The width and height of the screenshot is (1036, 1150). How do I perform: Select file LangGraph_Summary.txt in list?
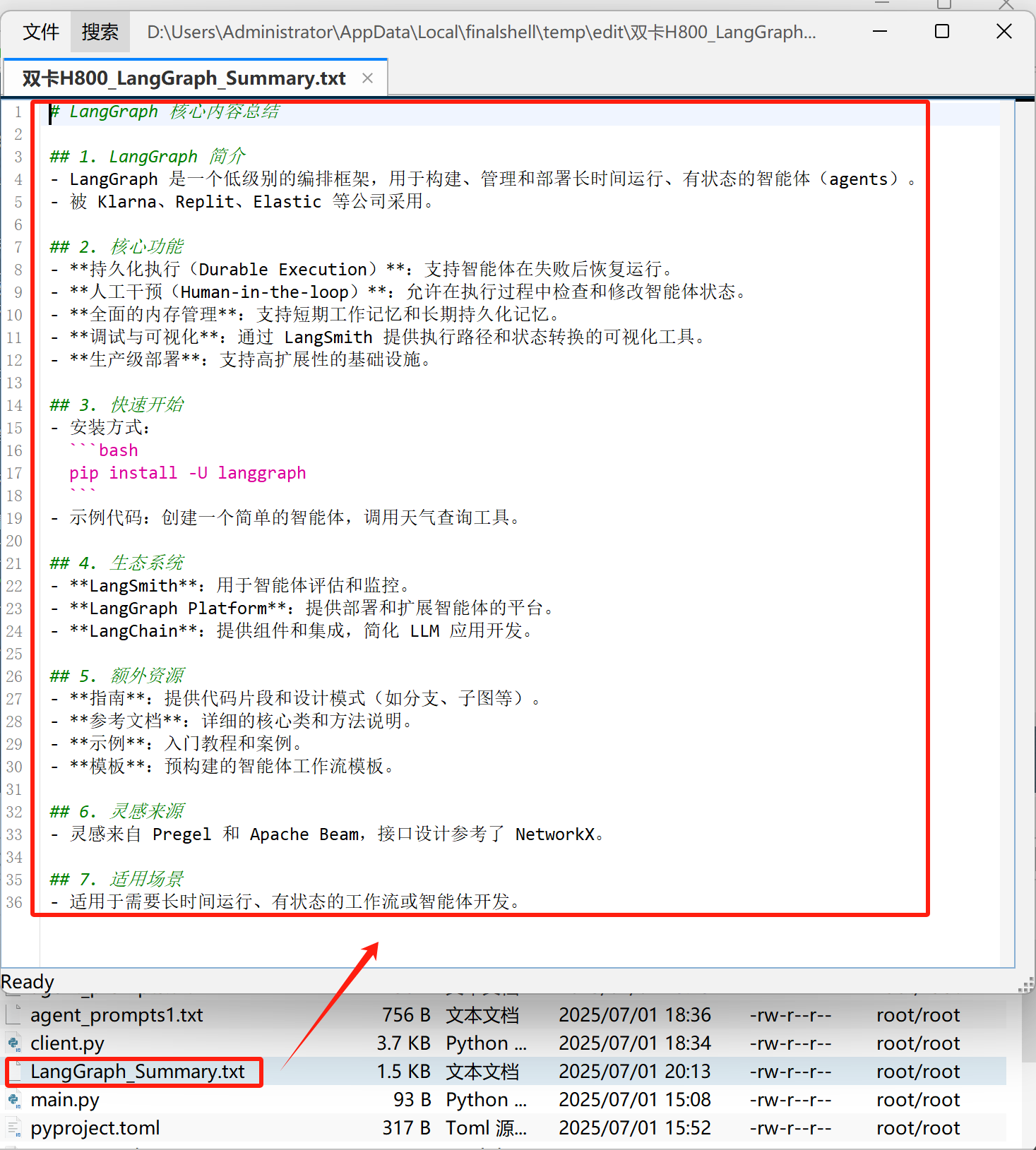(x=138, y=1071)
